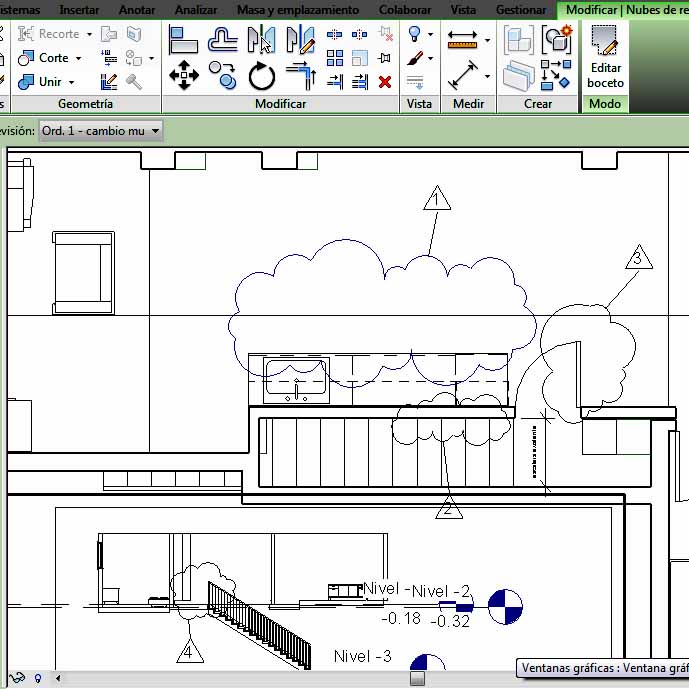Switch to the Vista ribbon tab
689x689 pixels.
pyautogui.click(x=463, y=10)
